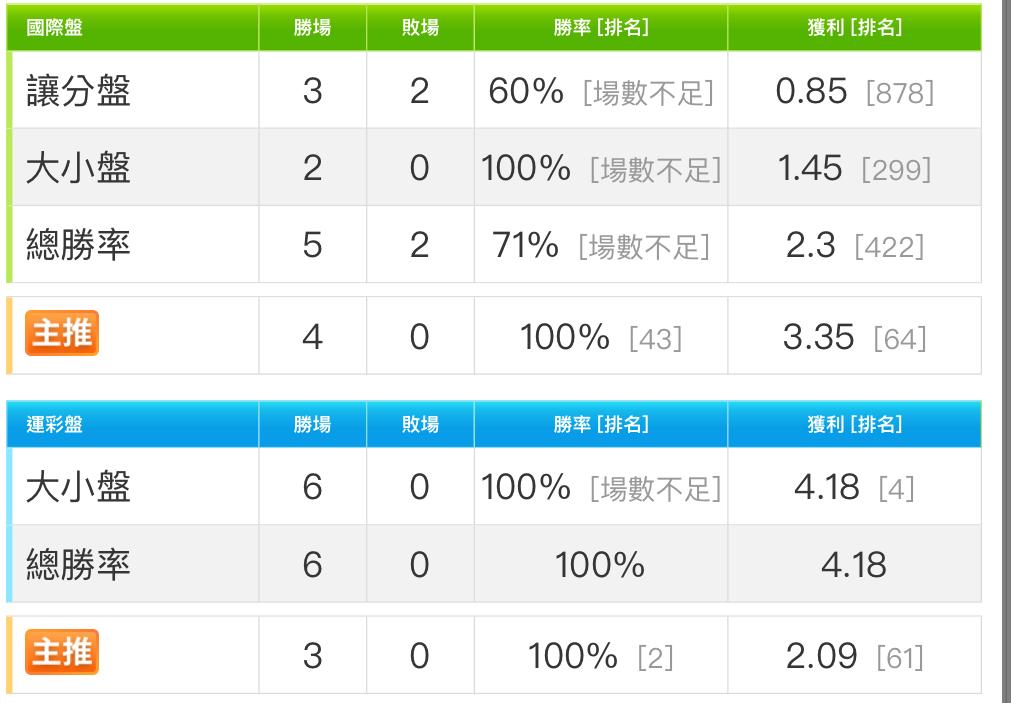Click 獲利 [排名] header in green table
This screenshot has width=1020, height=703.
854,28
